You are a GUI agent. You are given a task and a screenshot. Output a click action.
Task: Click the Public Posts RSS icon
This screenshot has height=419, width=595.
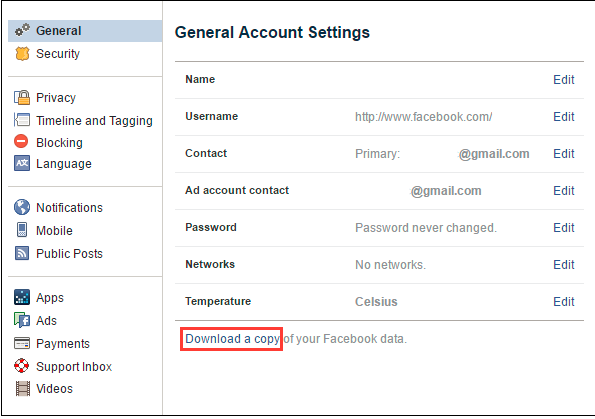coord(22,253)
